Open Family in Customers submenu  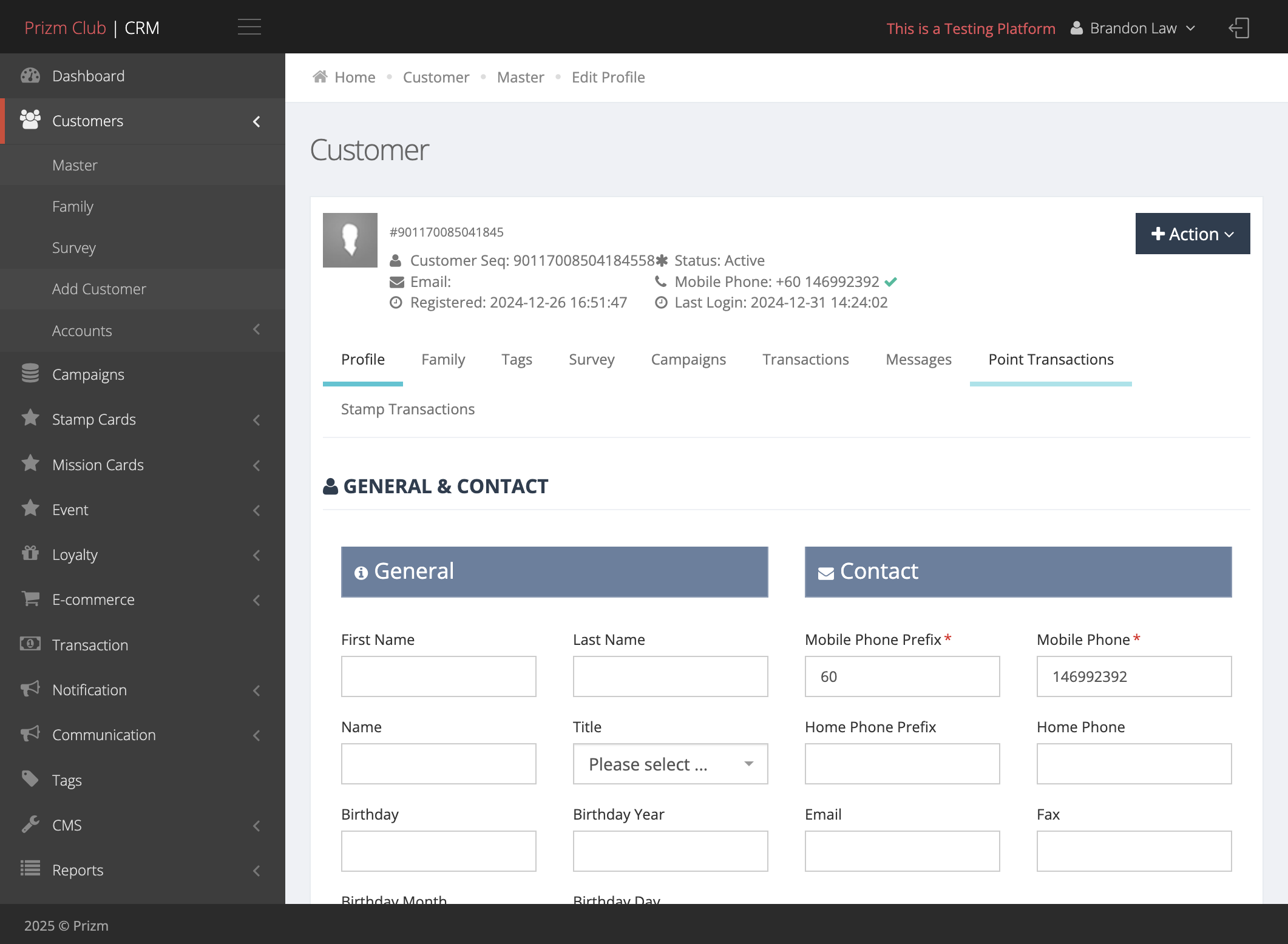143,206
